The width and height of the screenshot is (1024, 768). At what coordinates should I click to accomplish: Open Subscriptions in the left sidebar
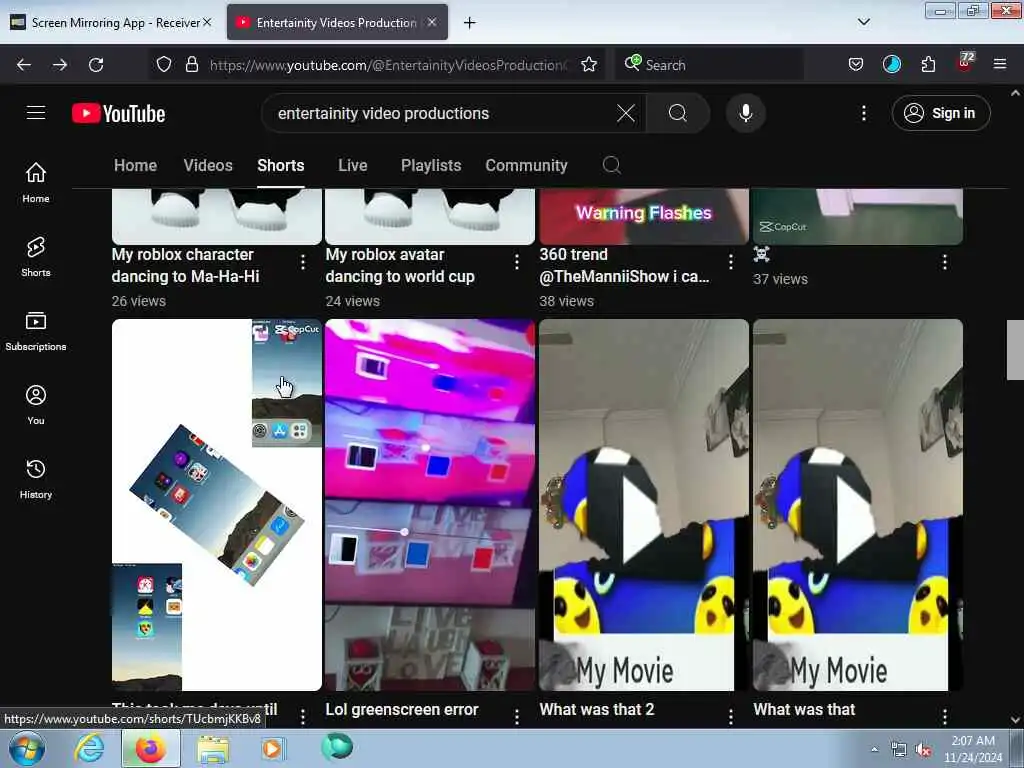pyautogui.click(x=36, y=331)
